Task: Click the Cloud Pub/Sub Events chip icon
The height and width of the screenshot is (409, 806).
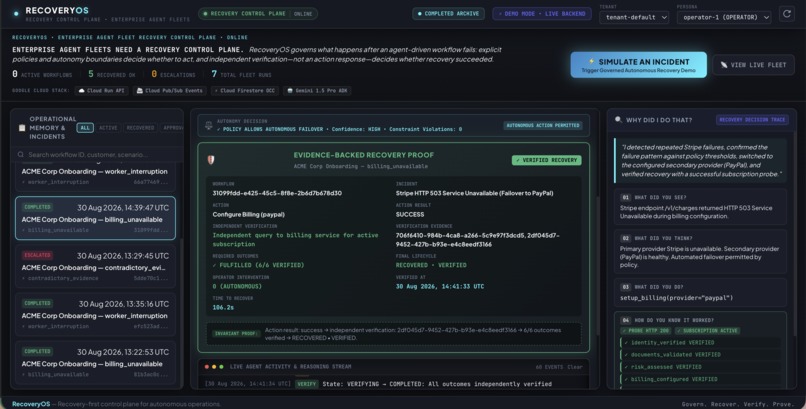Action: 139,90
